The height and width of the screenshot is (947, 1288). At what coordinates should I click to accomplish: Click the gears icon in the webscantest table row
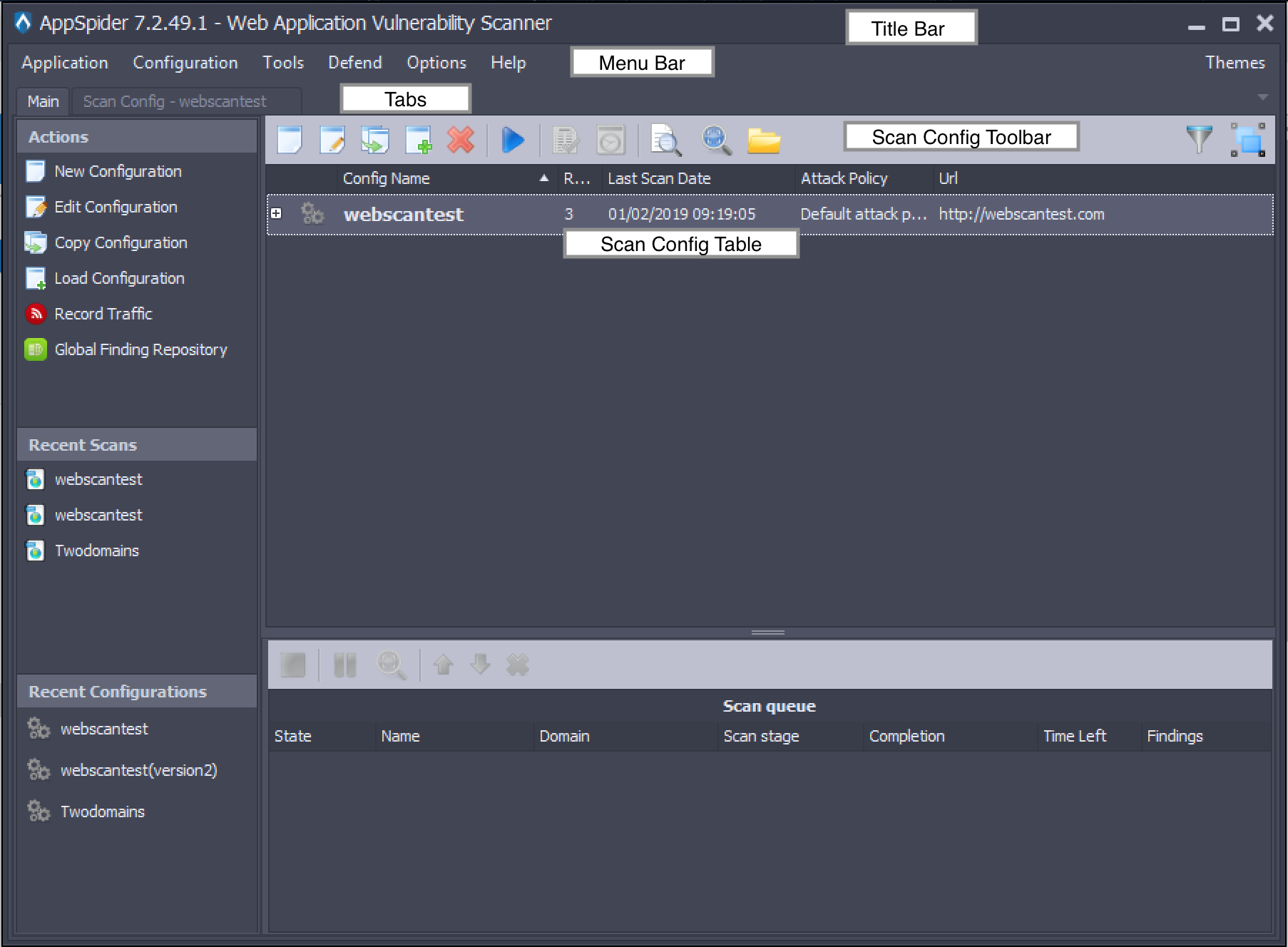(x=312, y=213)
